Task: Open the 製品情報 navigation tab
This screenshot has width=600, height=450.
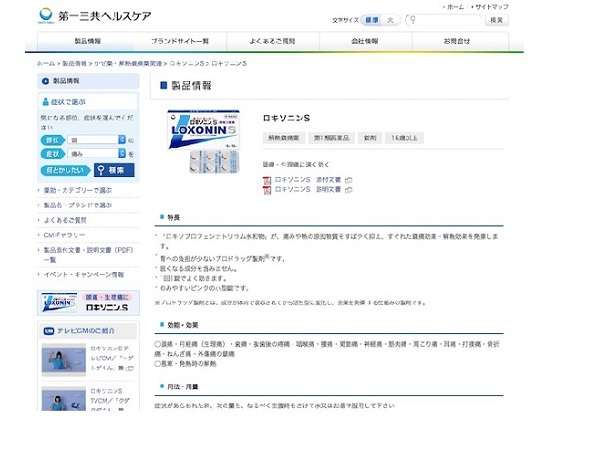Action: pyautogui.click(x=88, y=41)
